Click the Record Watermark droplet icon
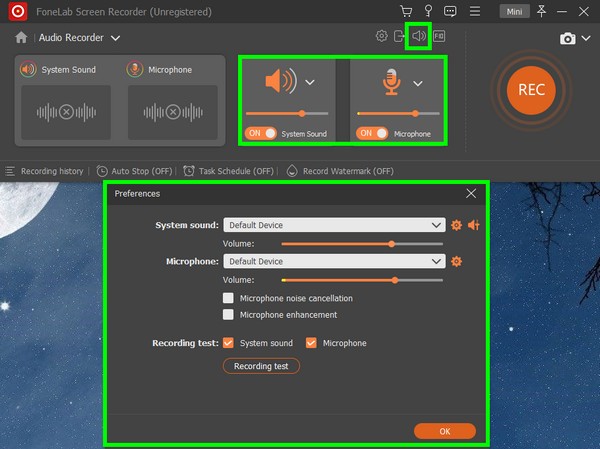Viewport: 600px width, 449px height. click(292, 171)
